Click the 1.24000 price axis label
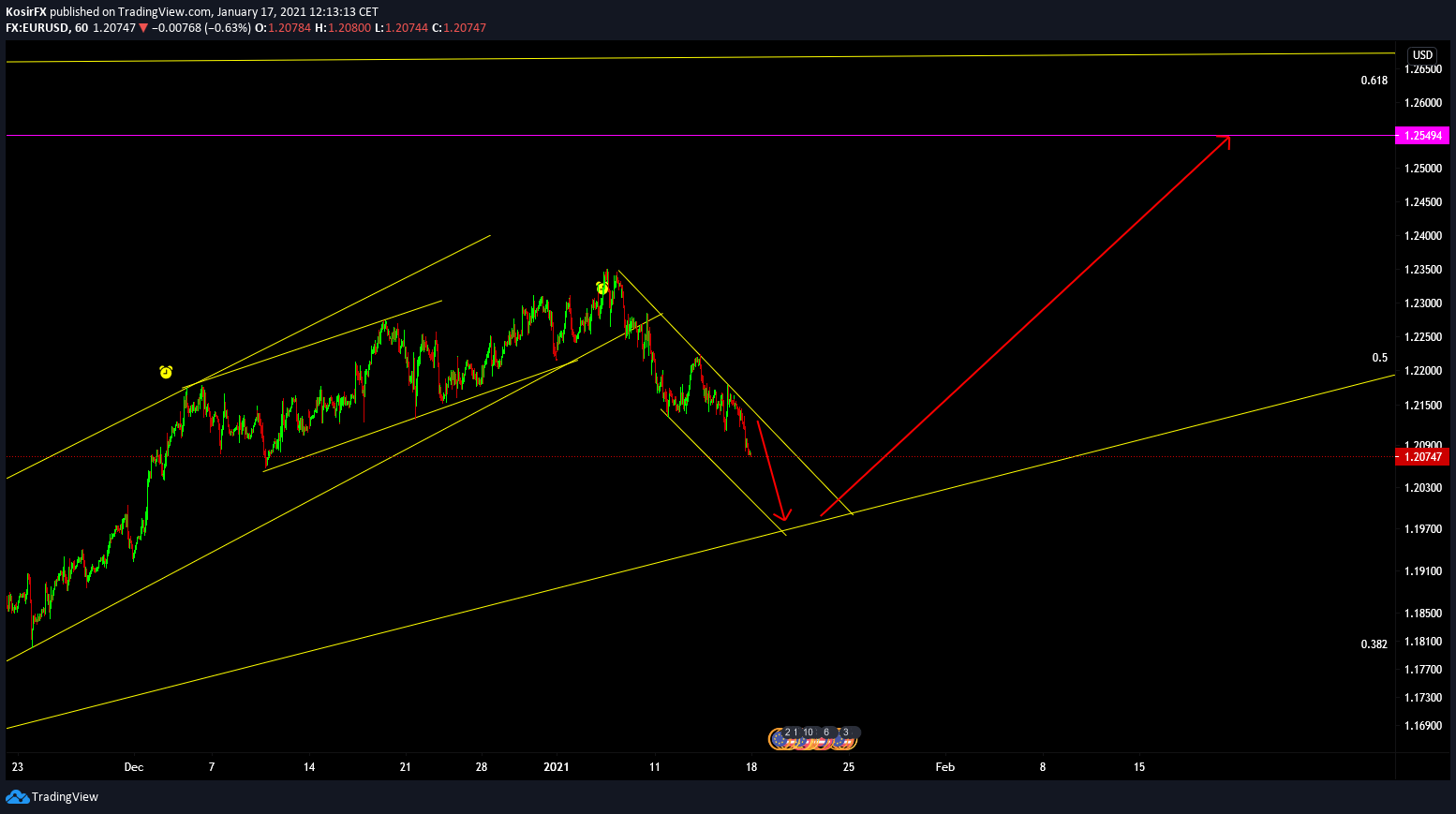 coord(1423,236)
